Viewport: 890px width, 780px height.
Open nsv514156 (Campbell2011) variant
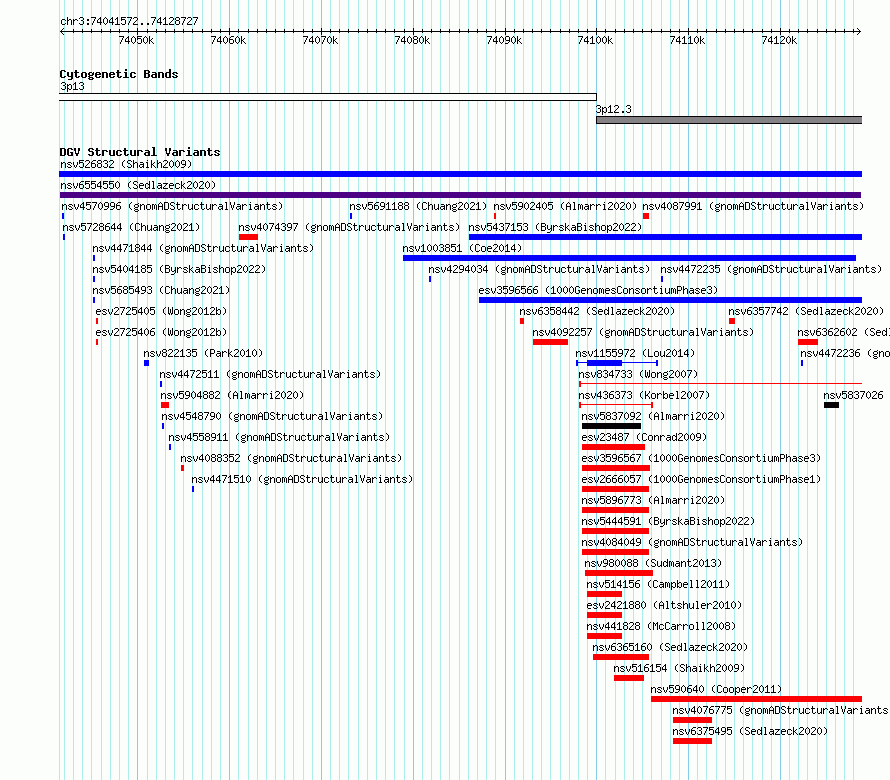coord(658,584)
